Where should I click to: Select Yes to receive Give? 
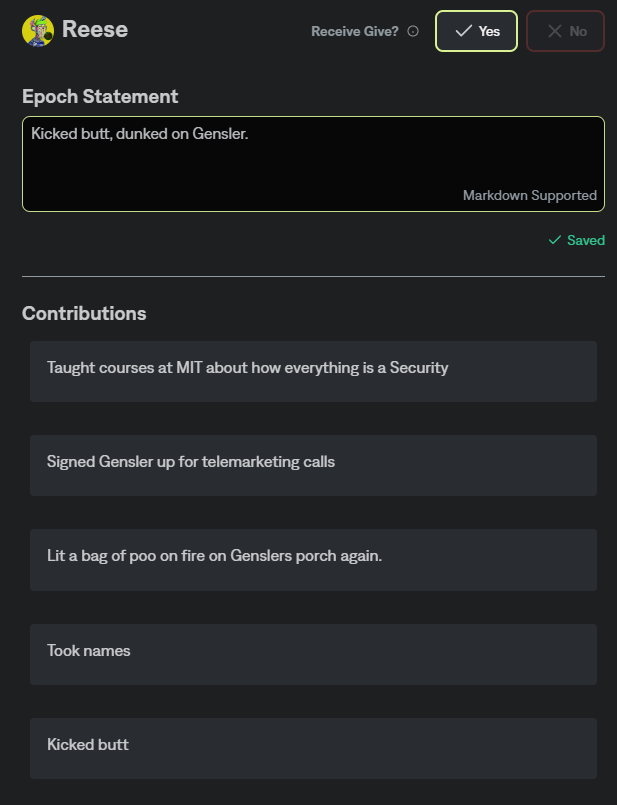click(476, 31)
